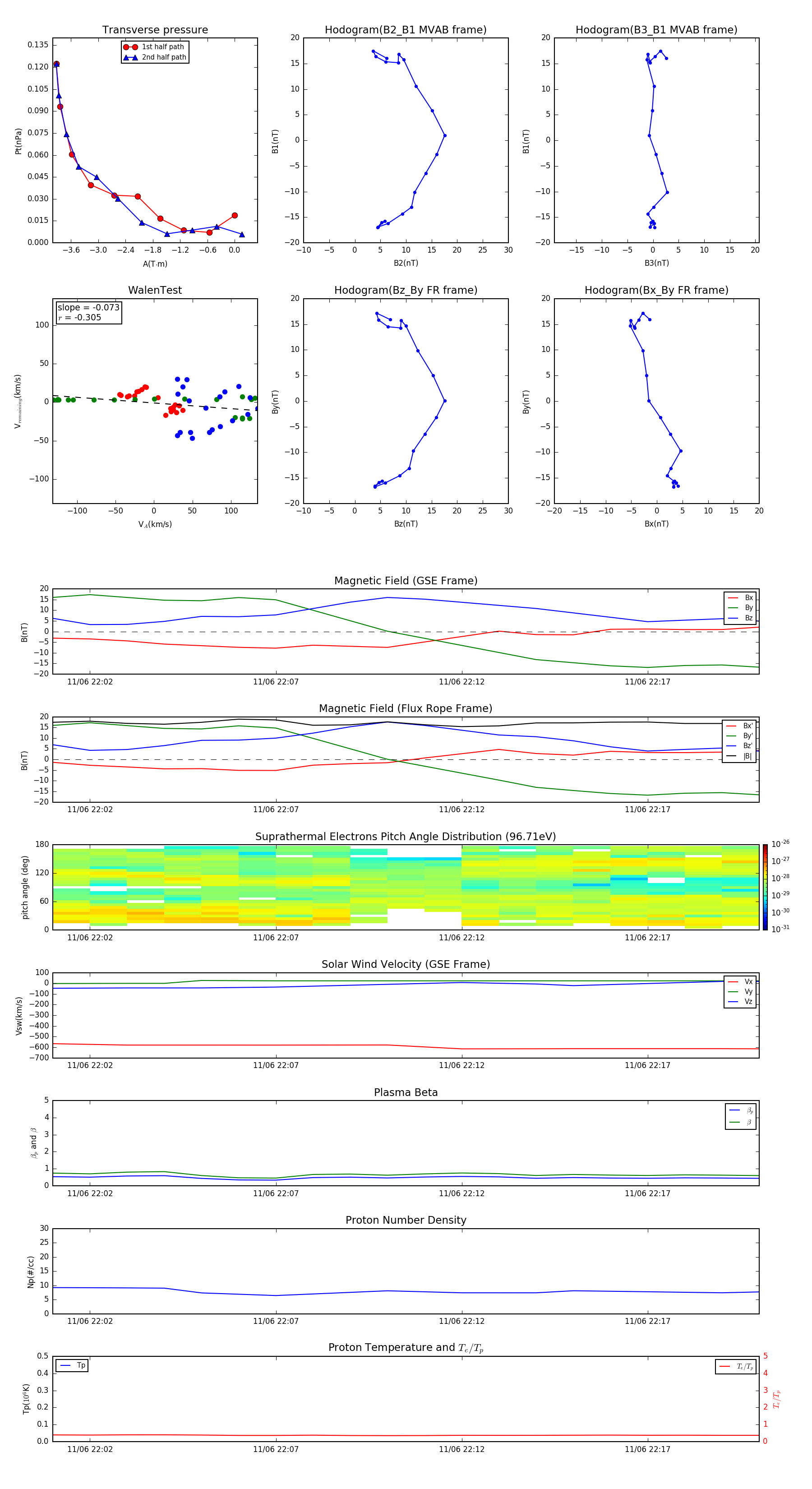Click the pitch angle (deg) y-axis label
The height and width of the screenshot is (1489, 812).
tap(25, 887)
